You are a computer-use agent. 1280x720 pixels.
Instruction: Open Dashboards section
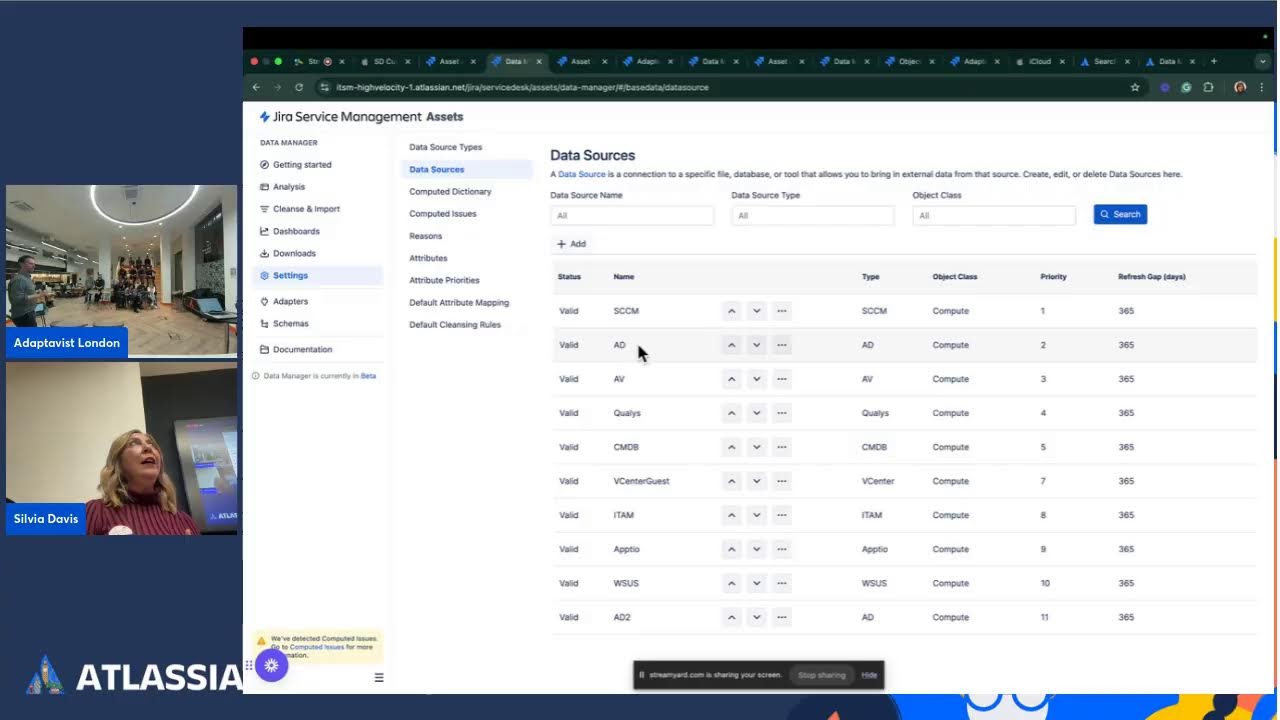296,231
